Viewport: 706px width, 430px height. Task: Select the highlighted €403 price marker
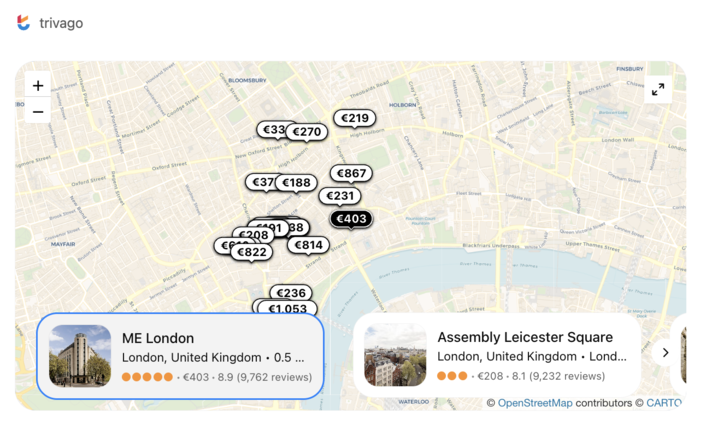(x=351, y=219)
